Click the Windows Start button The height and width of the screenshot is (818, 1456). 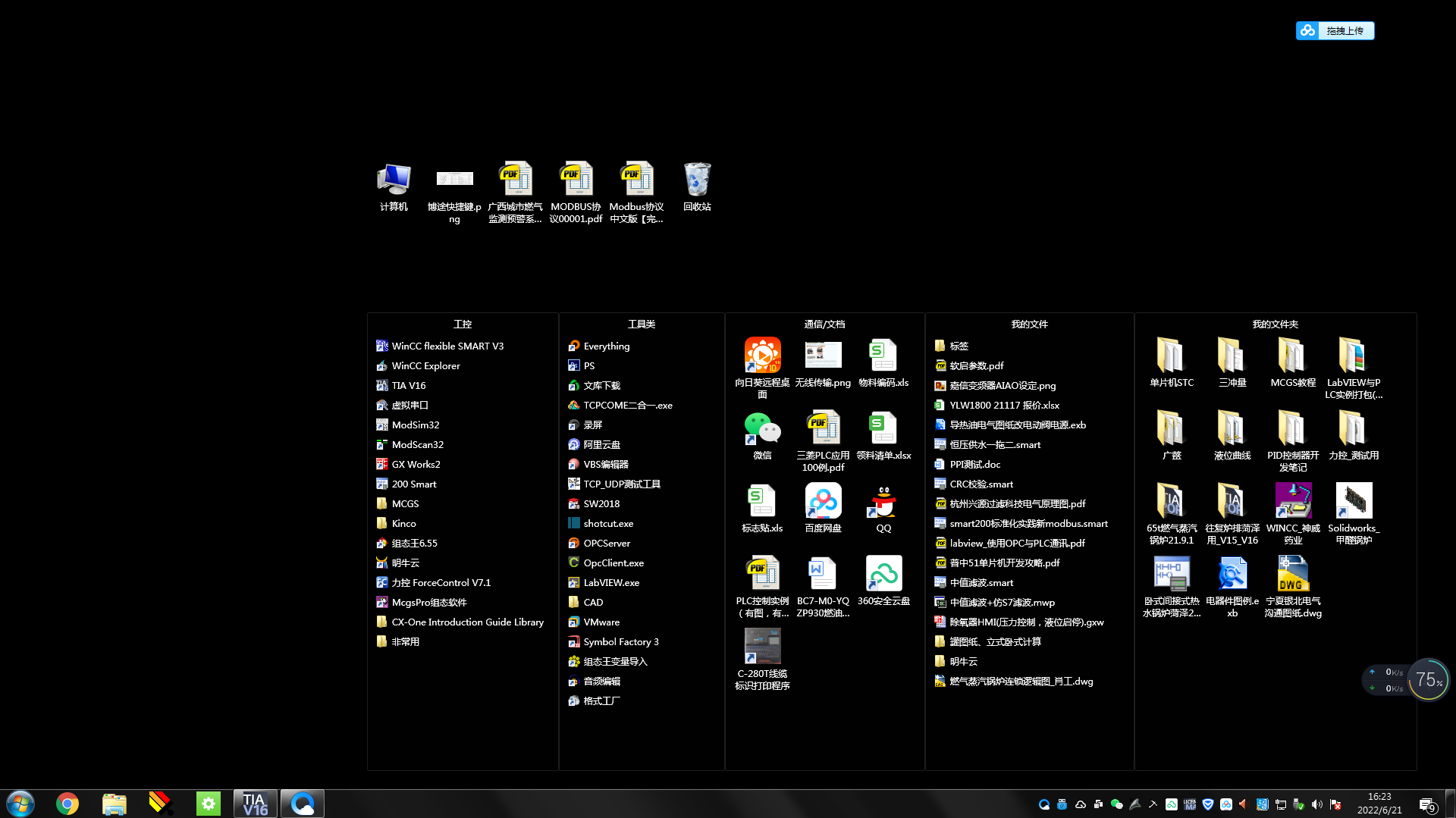click(x=20, y=804)
